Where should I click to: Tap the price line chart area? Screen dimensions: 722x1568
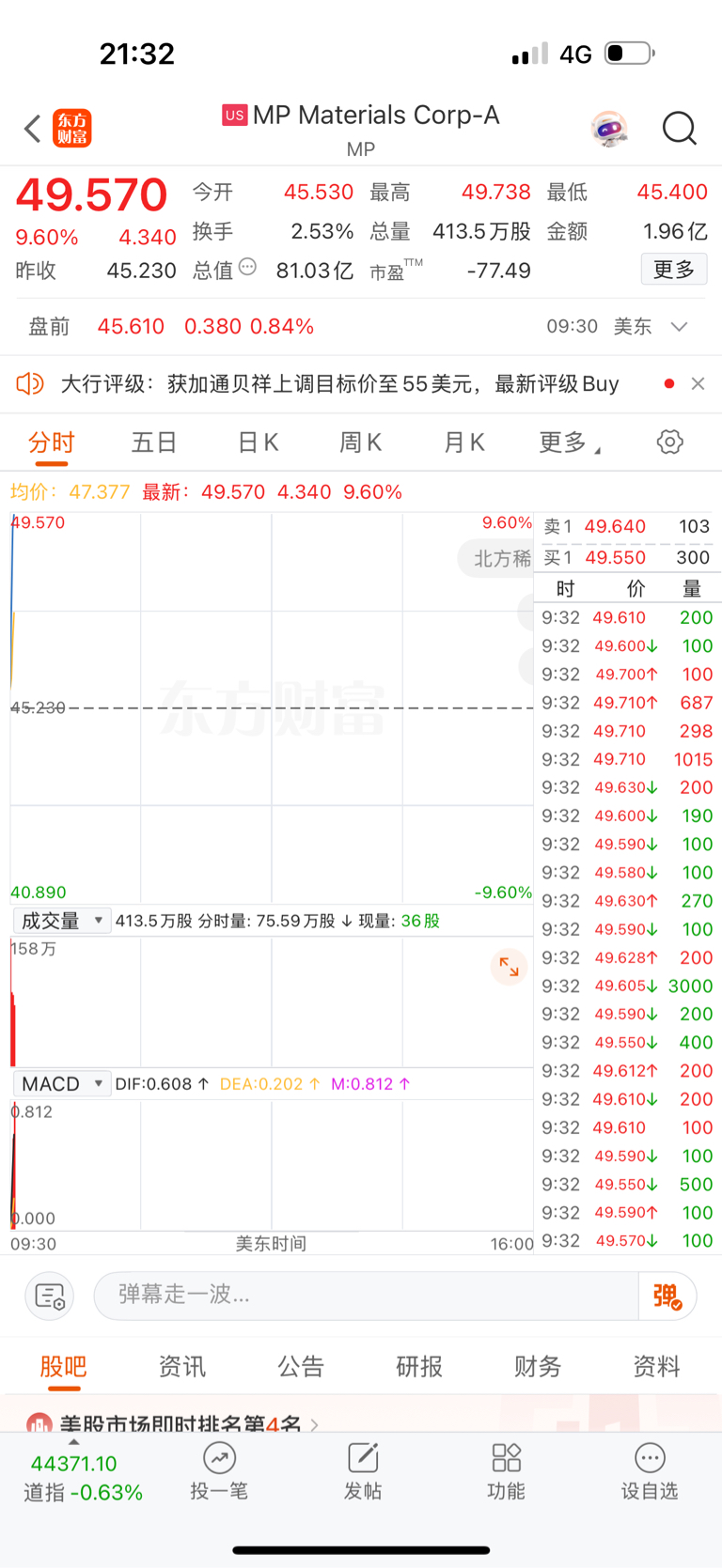point(272,707)
